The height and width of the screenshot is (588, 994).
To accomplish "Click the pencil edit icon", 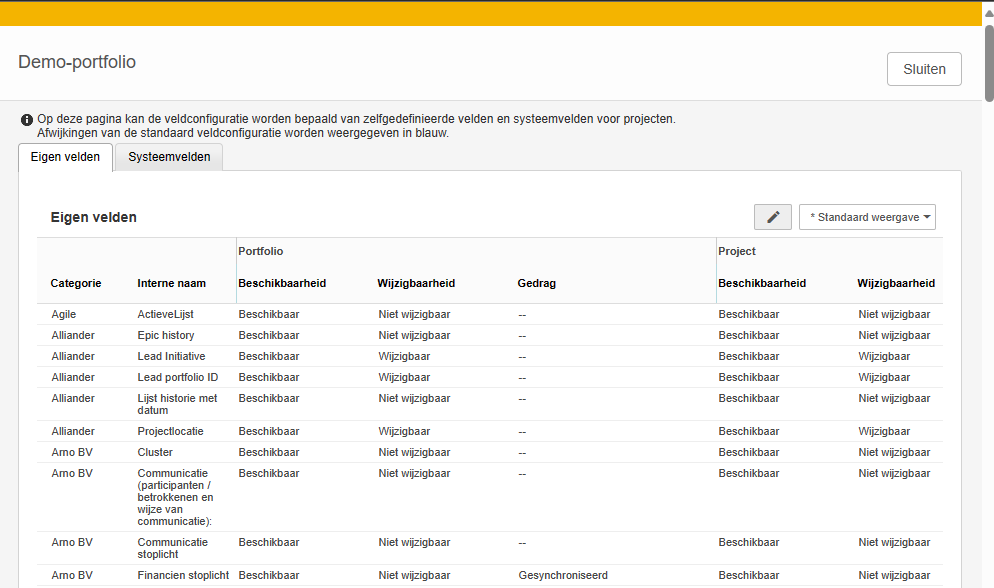I will coord(772,217).
